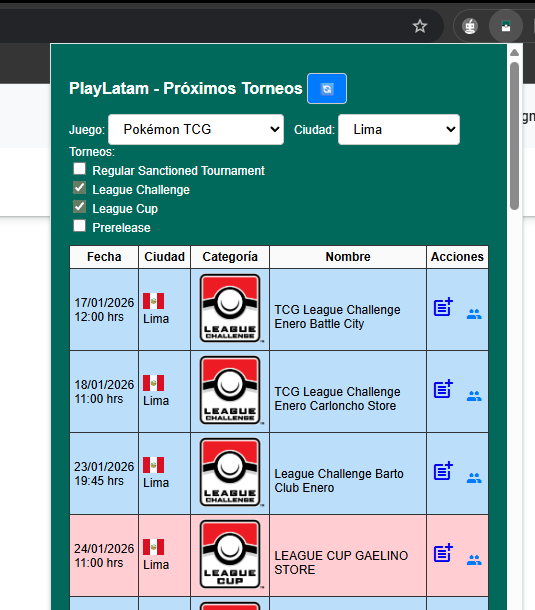The height and width of the screenshot is (610, 535).
Task: Click Peru flag in 24/01/2026 row
Action: (x=153, y=547)
